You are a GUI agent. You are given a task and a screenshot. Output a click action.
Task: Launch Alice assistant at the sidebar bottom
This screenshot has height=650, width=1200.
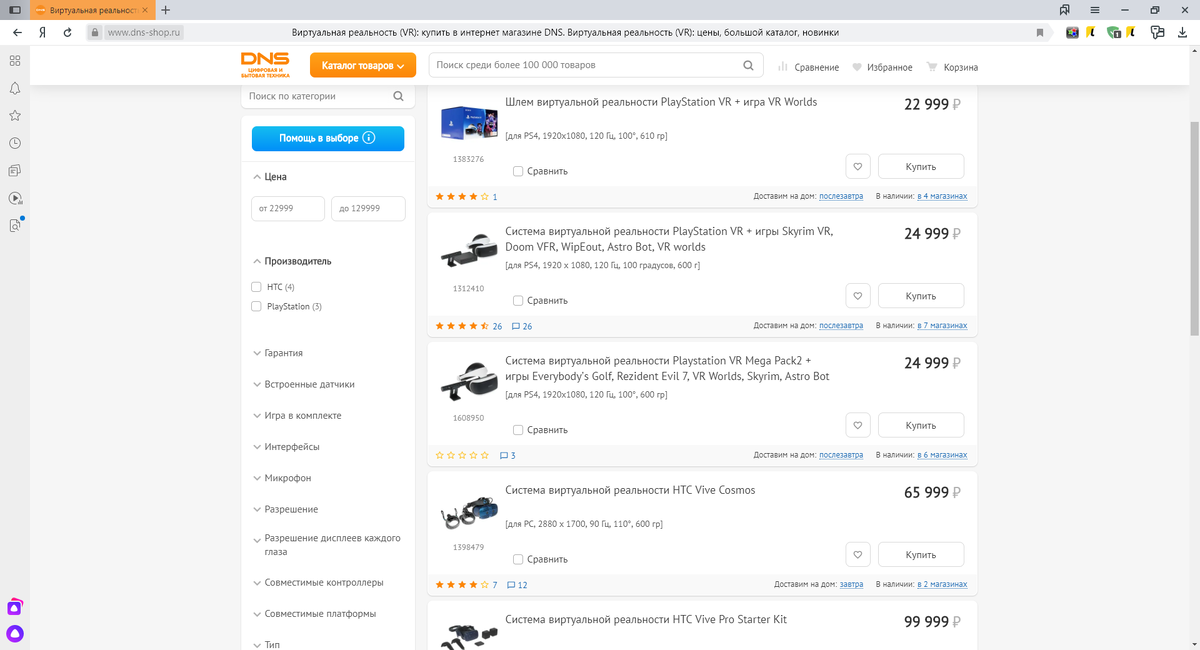click(x=15, y=633)
